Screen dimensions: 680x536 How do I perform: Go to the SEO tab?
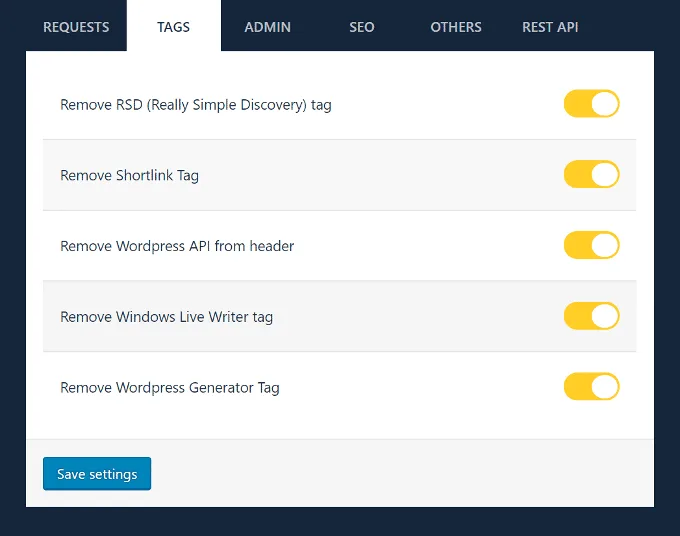362,27
